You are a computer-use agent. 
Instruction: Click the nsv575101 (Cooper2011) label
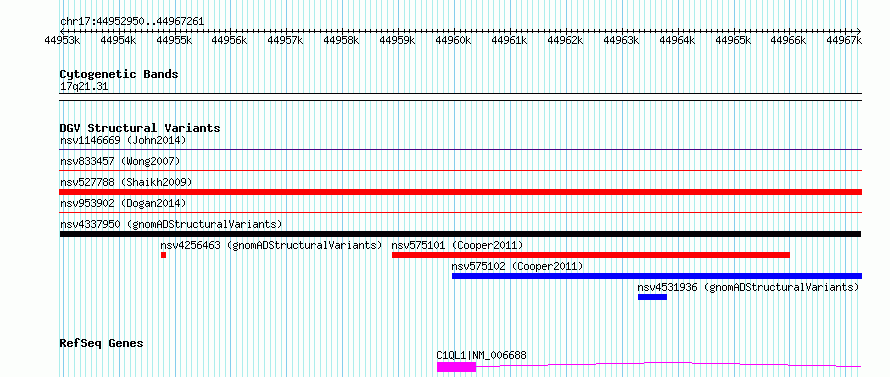(x=457, y=245)
